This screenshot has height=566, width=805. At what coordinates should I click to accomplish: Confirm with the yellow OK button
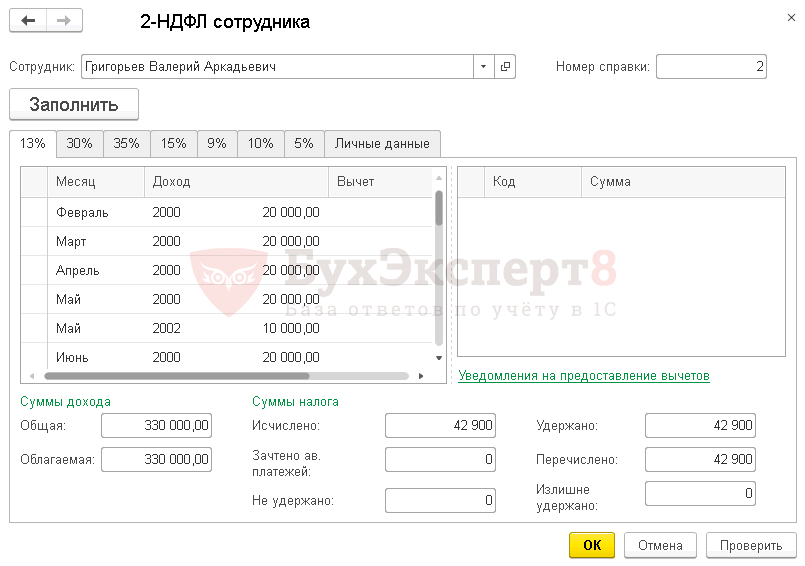tap(592, 545)
